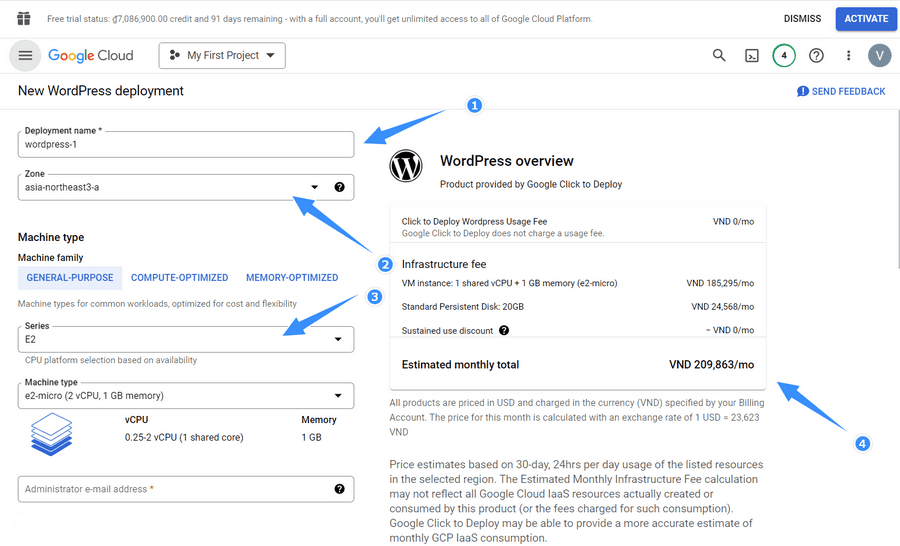
Task: Open the account avatar labeled V
Action: pos(879,56)
